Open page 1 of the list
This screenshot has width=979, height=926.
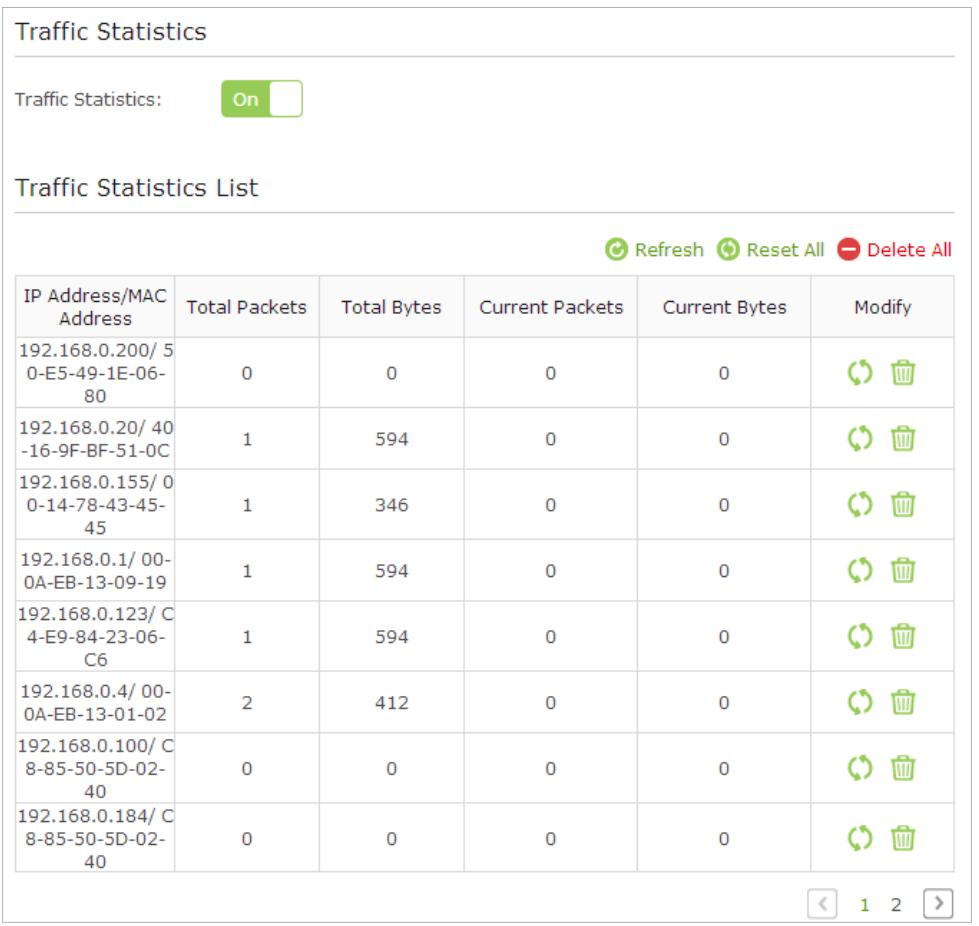pos(865,905)
